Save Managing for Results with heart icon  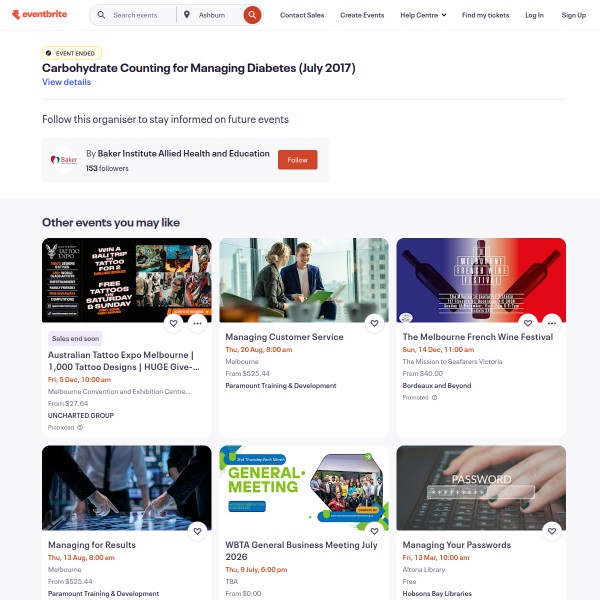pos(197,531)
